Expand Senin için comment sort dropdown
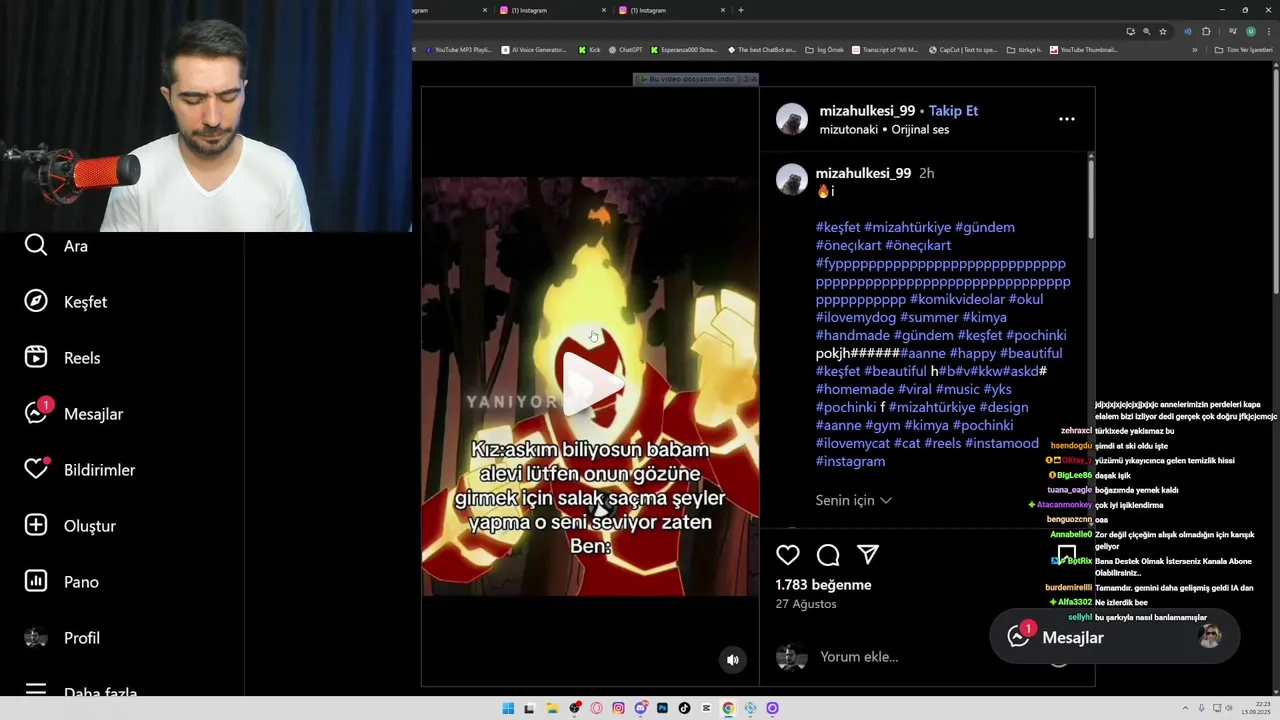The image size is (1280, 720). pyautogui.click(x=853, y=500)
